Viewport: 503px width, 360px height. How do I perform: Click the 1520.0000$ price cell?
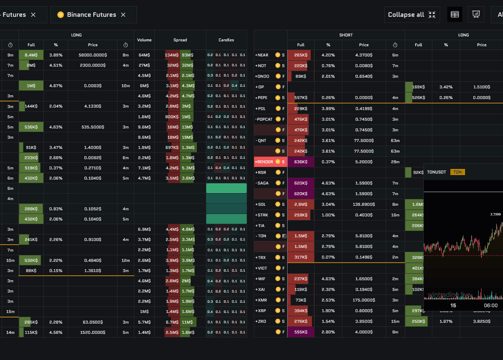tap(93, 332)
